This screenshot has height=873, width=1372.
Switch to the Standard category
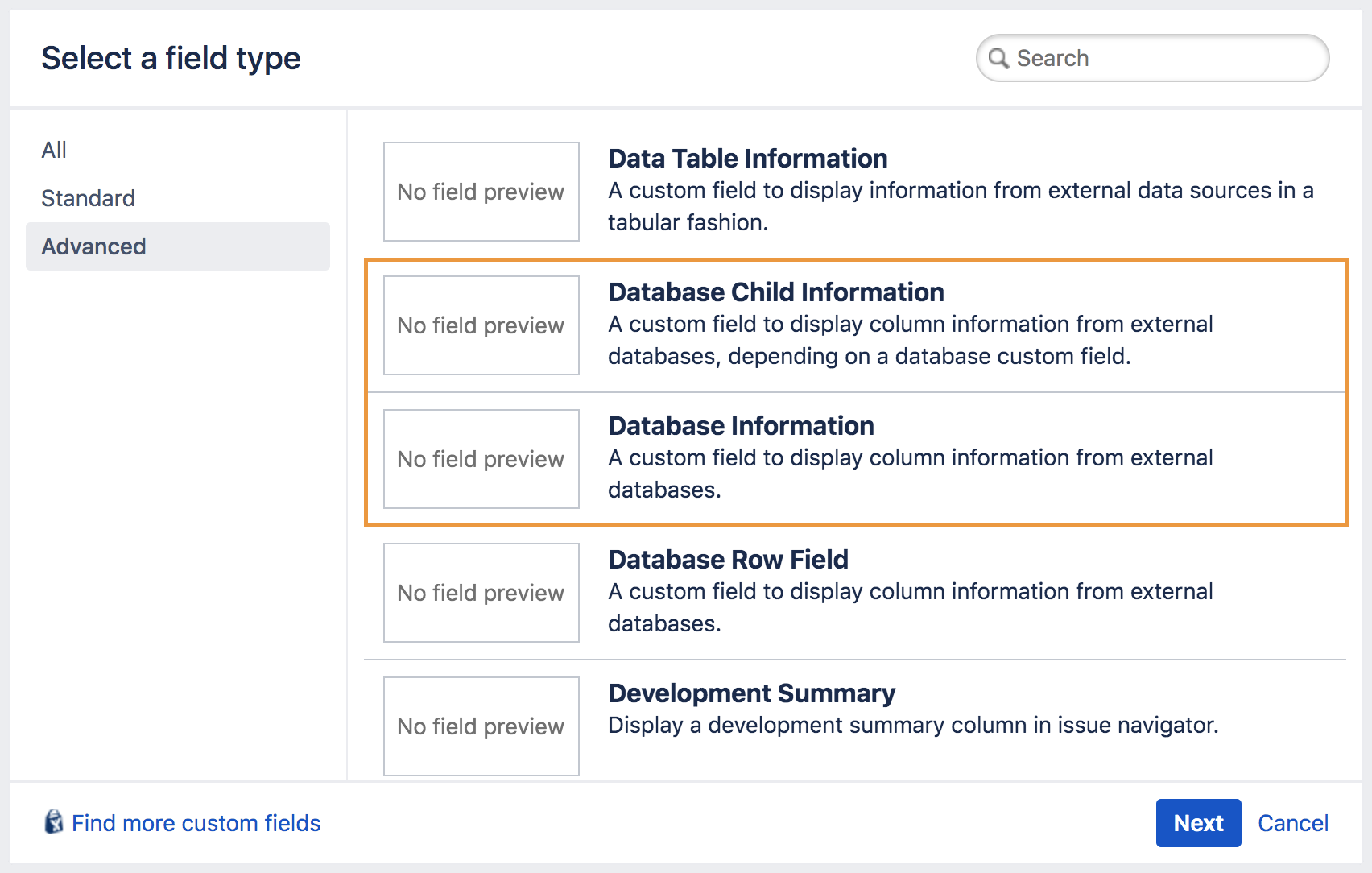tap(87, 197)
